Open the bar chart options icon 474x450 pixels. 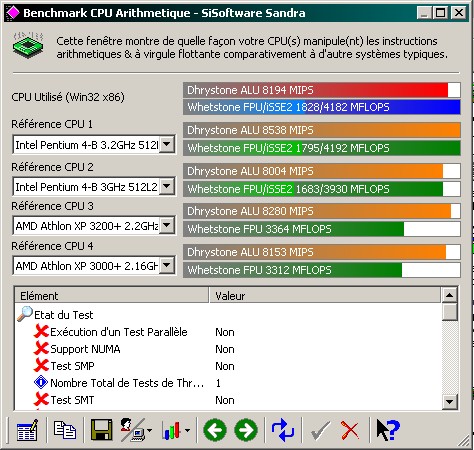tap(176, 430)
